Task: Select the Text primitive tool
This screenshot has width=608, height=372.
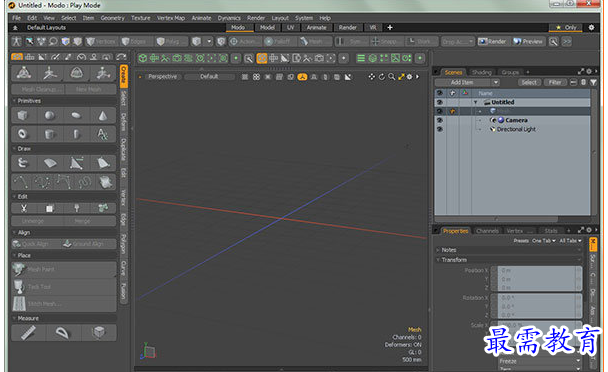Action: point(103,134)
